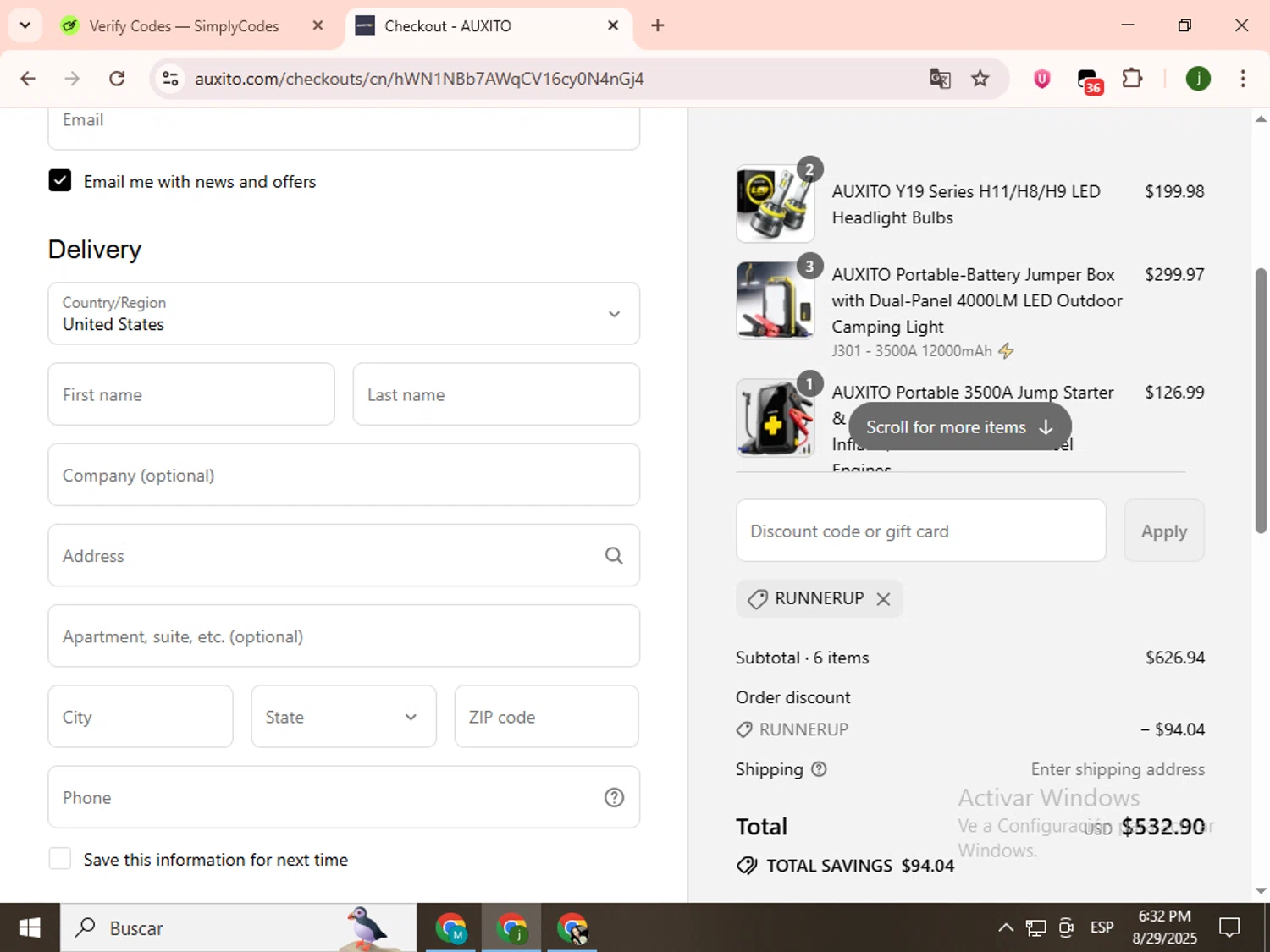Screen dimensions: 1270x952
Task: Close the Verify Codes tab
Action: pos(317,25)
